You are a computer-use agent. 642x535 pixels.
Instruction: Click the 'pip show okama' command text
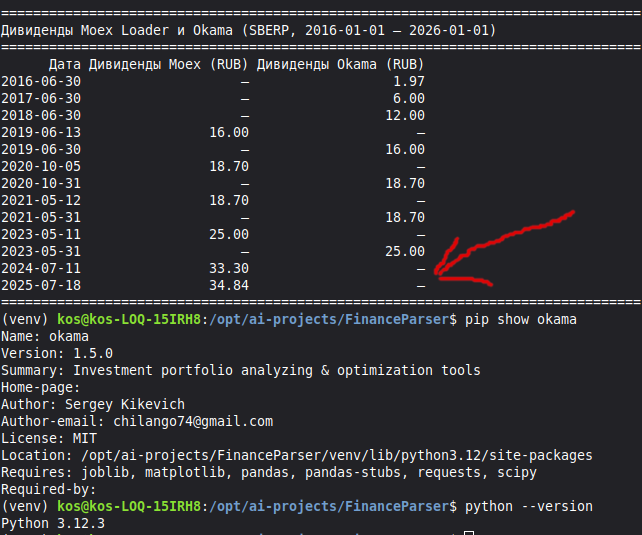pos(520,319)
